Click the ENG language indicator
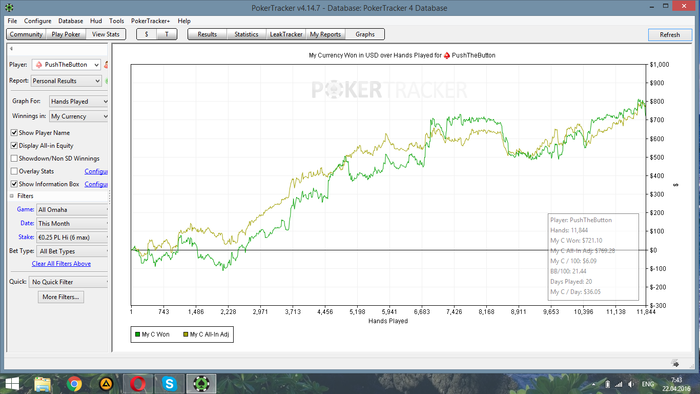Viewport: 700px width, 394px height. coord(648,384)
